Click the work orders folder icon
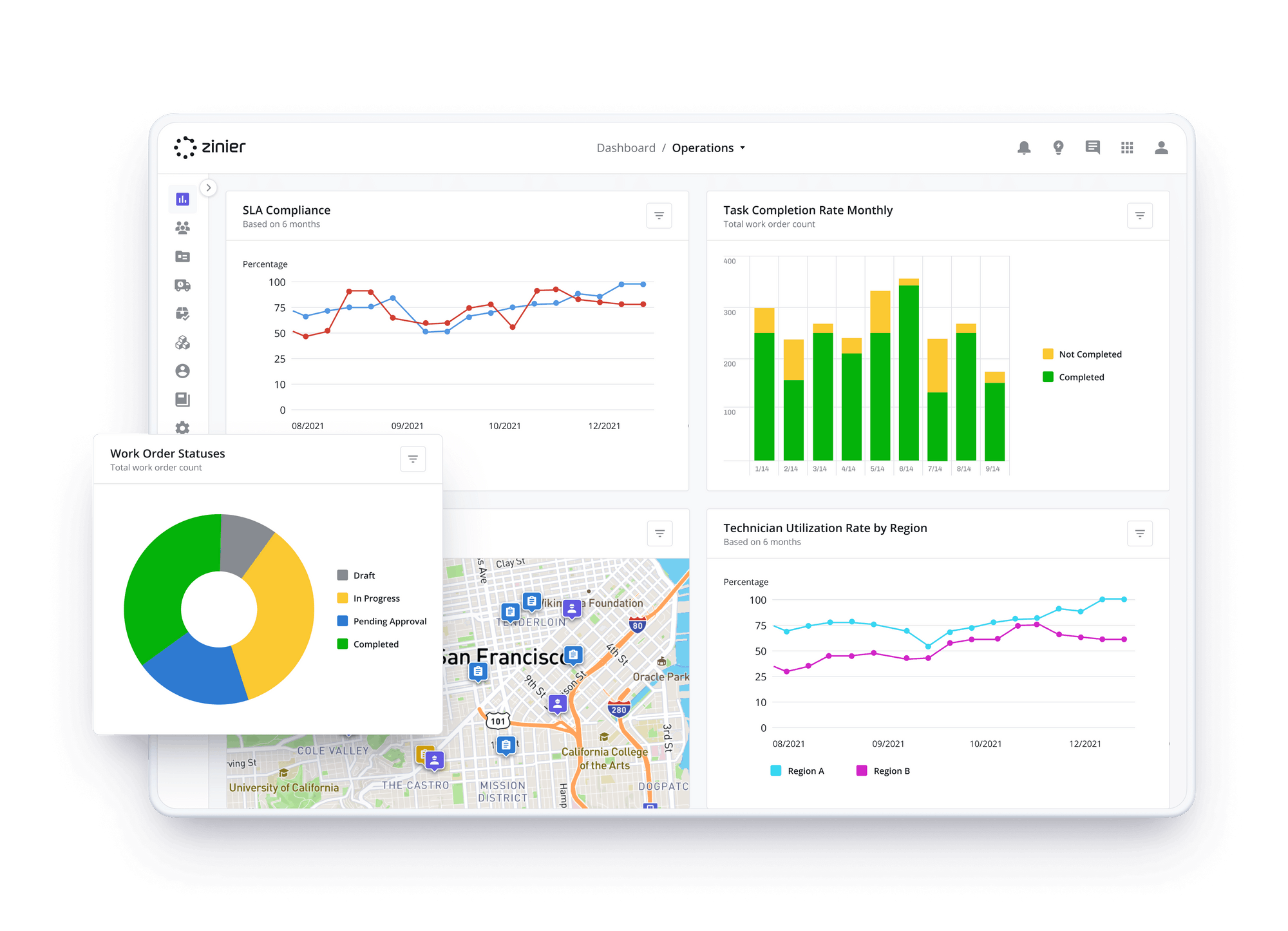The height and width of the screenshot is (931, 1288). (182, 256)
